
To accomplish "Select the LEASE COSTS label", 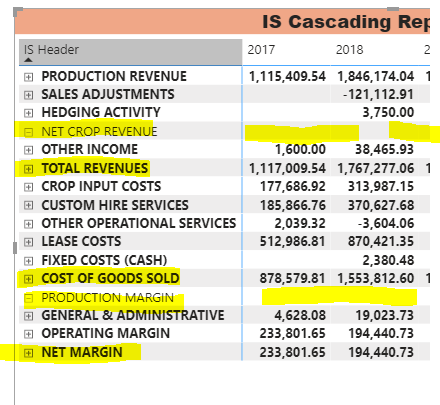I will pyautogui.click(x=81, y=241).
